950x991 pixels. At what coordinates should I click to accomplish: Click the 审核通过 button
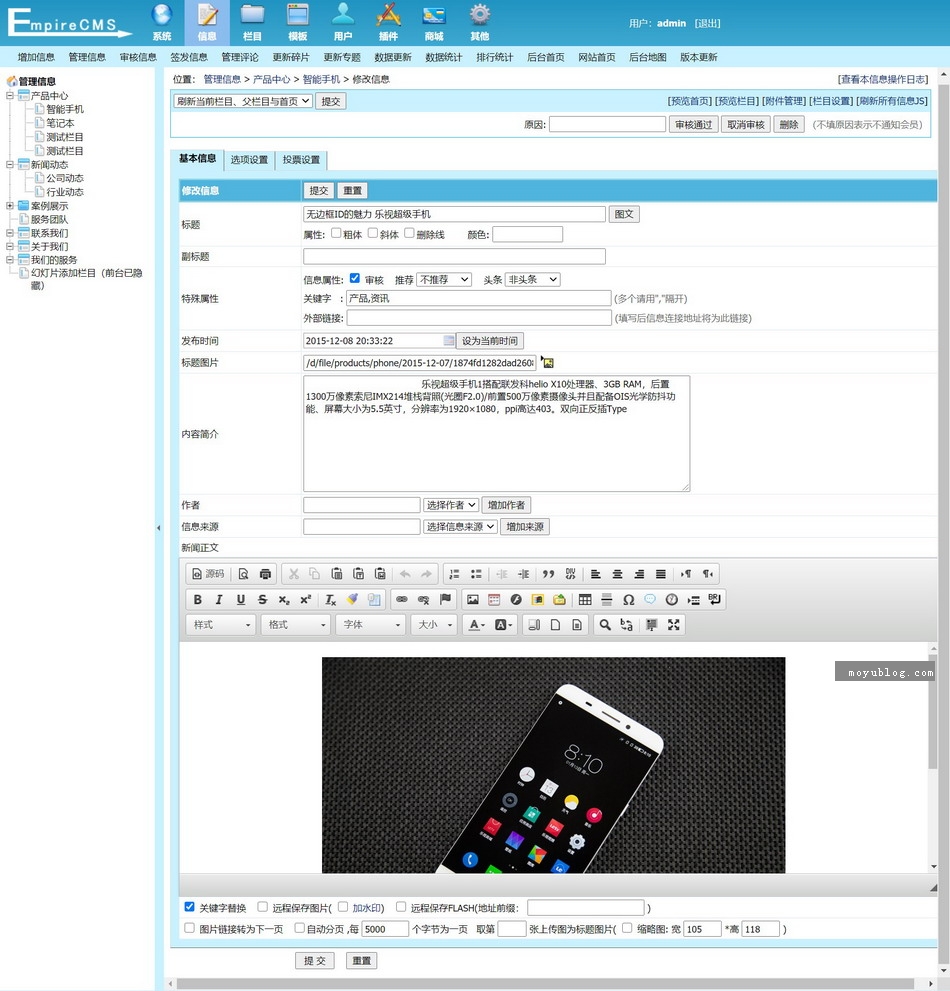(693, 125)
